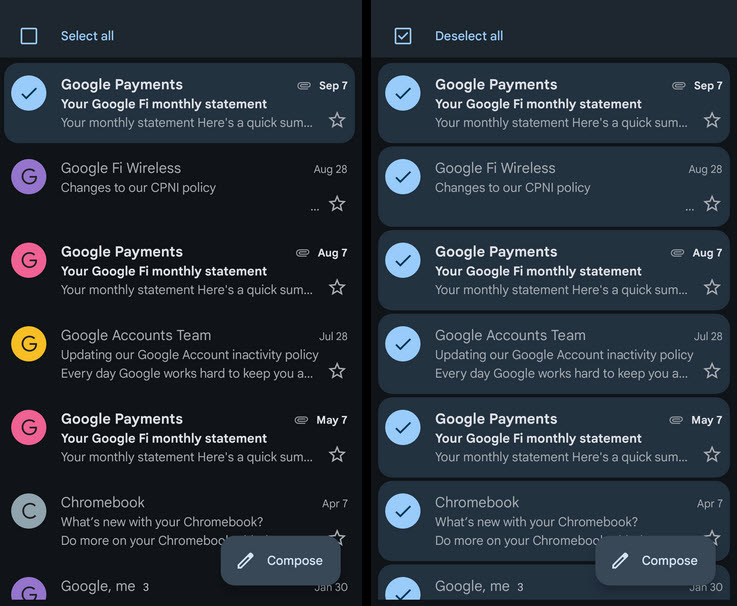Click the 'Select all' text label
Viewport: 737px width, 606px height.
tap(87, 36)
